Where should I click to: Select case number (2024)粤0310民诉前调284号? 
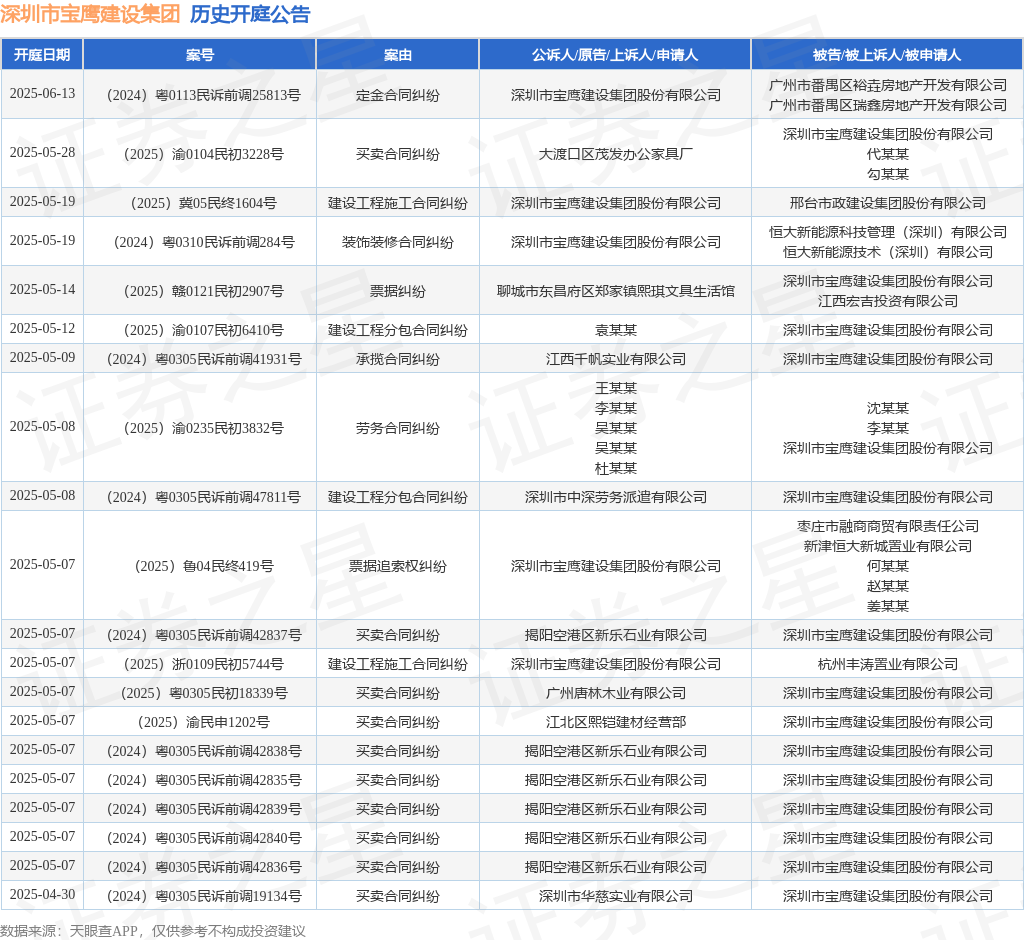204,242
